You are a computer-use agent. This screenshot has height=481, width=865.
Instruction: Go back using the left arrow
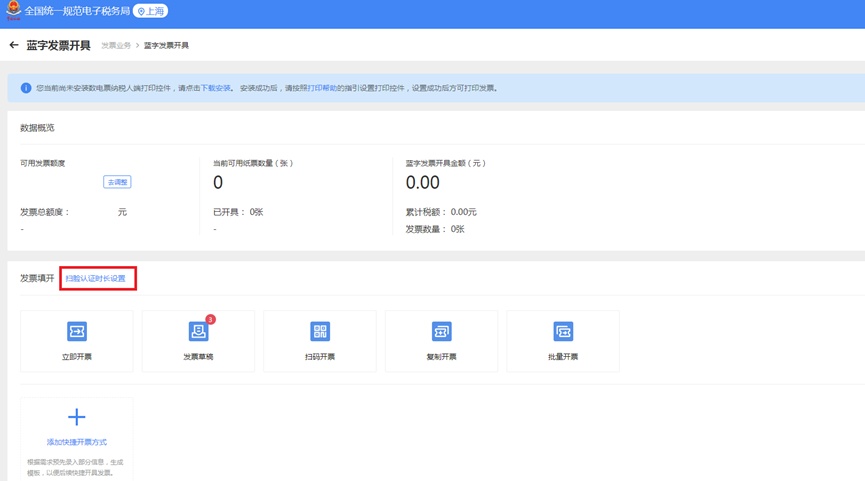click(14, 45)
